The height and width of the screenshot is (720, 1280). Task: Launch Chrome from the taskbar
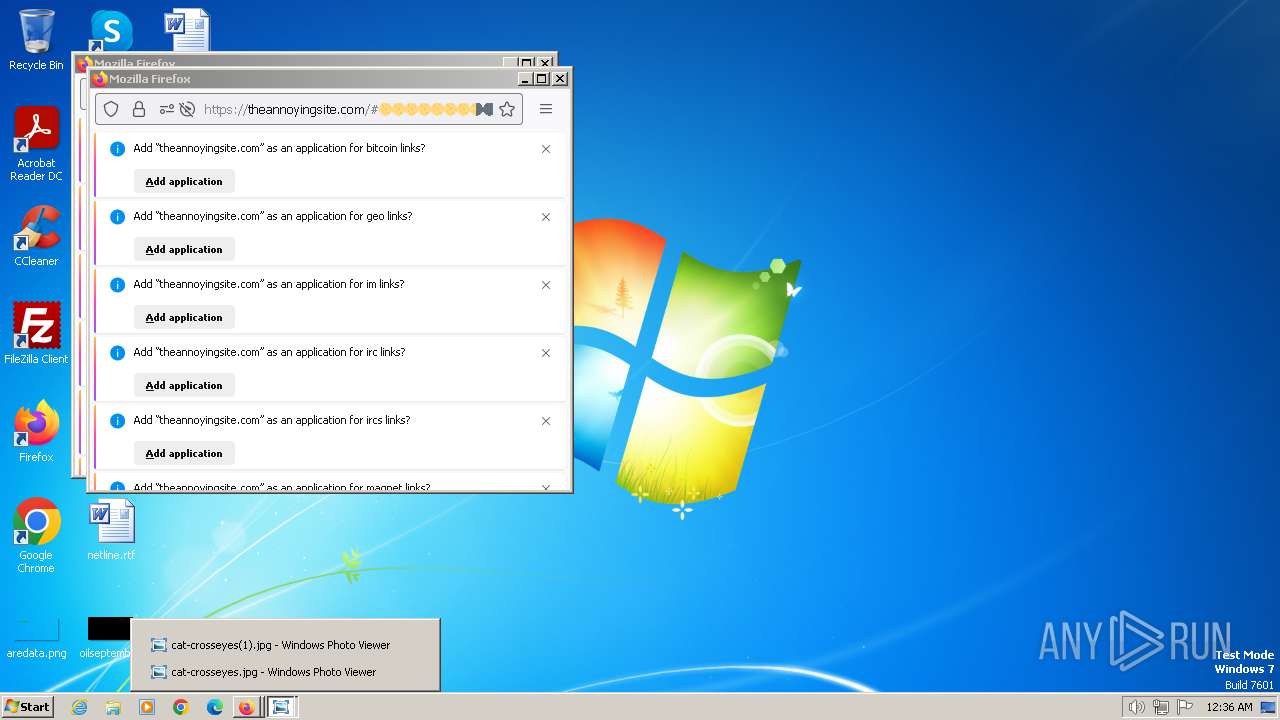click(x=180, y=707)
